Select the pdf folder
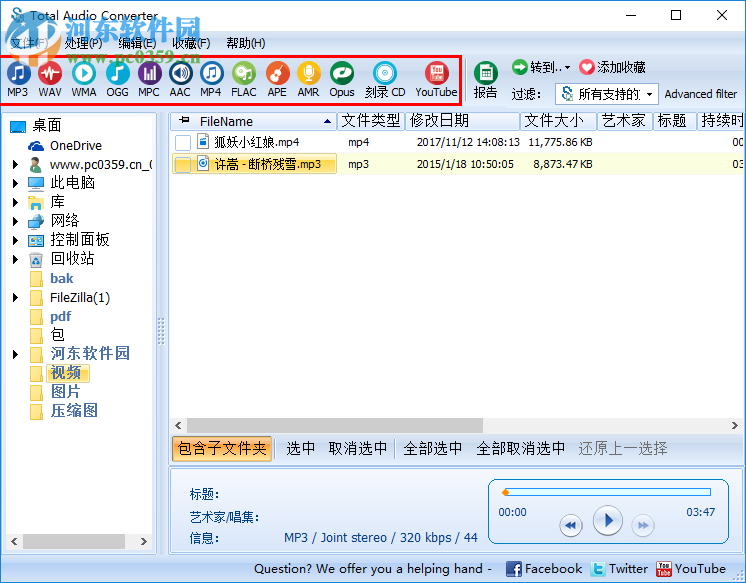The image size is (746, 583). (x=61, y=316)
